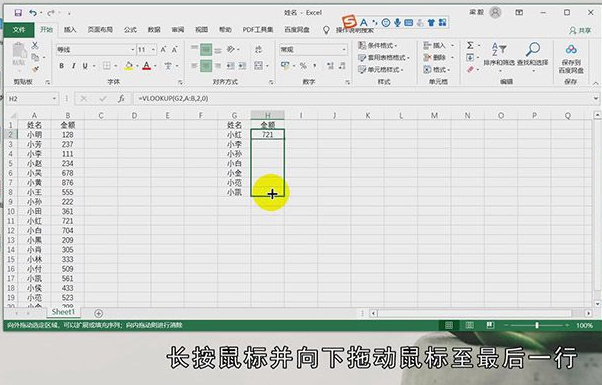The width and height of the screenshot is (602, 385).
Task: Click the percent style icon
Action: click(x=303, y=66)
